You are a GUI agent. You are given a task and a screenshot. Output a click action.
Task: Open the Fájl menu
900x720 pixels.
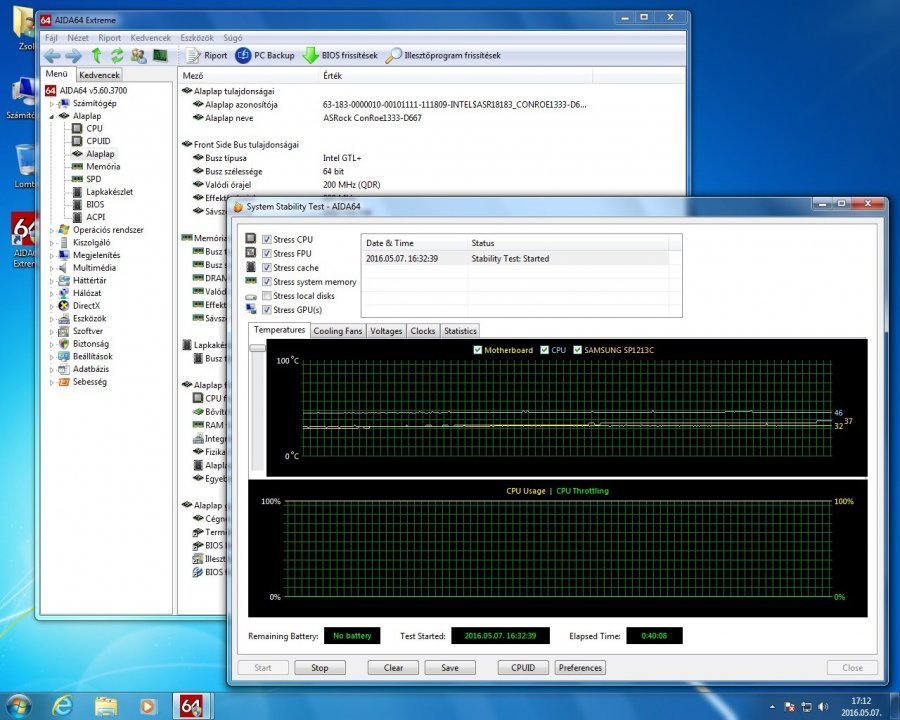coord(51,38)
